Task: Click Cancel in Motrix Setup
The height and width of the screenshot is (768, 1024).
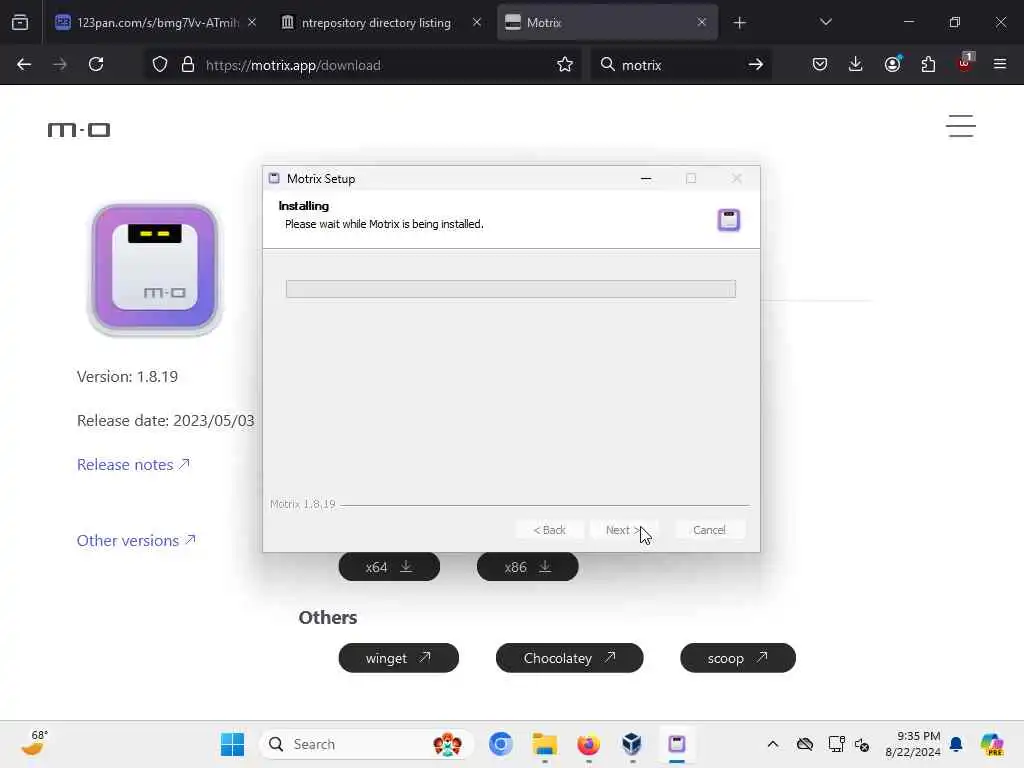Action: pos(709,530)
